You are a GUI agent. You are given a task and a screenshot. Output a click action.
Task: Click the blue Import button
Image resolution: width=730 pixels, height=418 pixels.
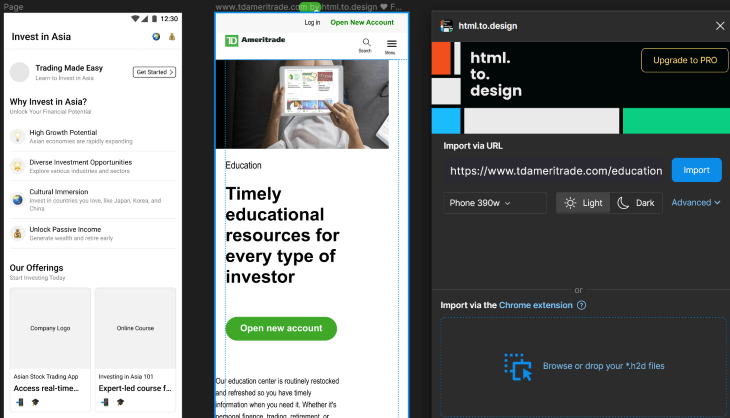pyautogui.click(x=696, y=170)
